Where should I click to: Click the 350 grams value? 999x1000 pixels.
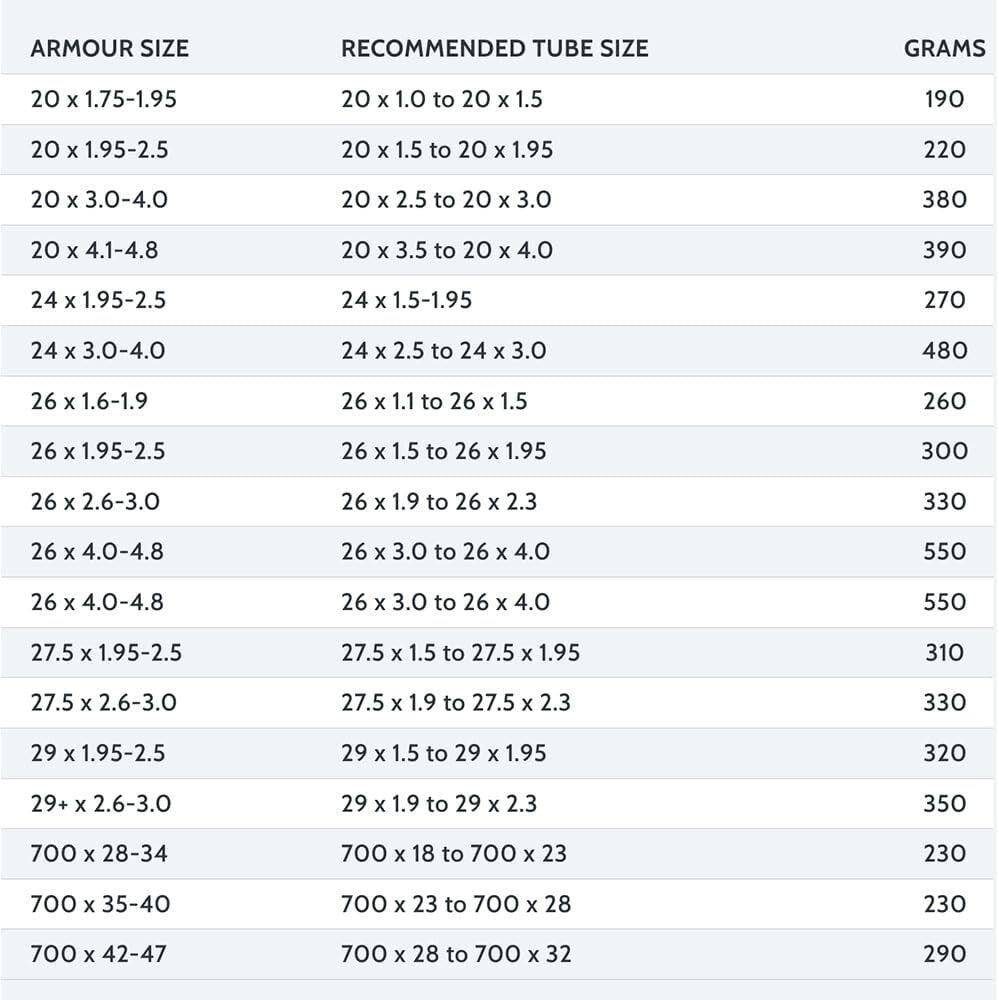pyautogui.click(x=944, y=804)
